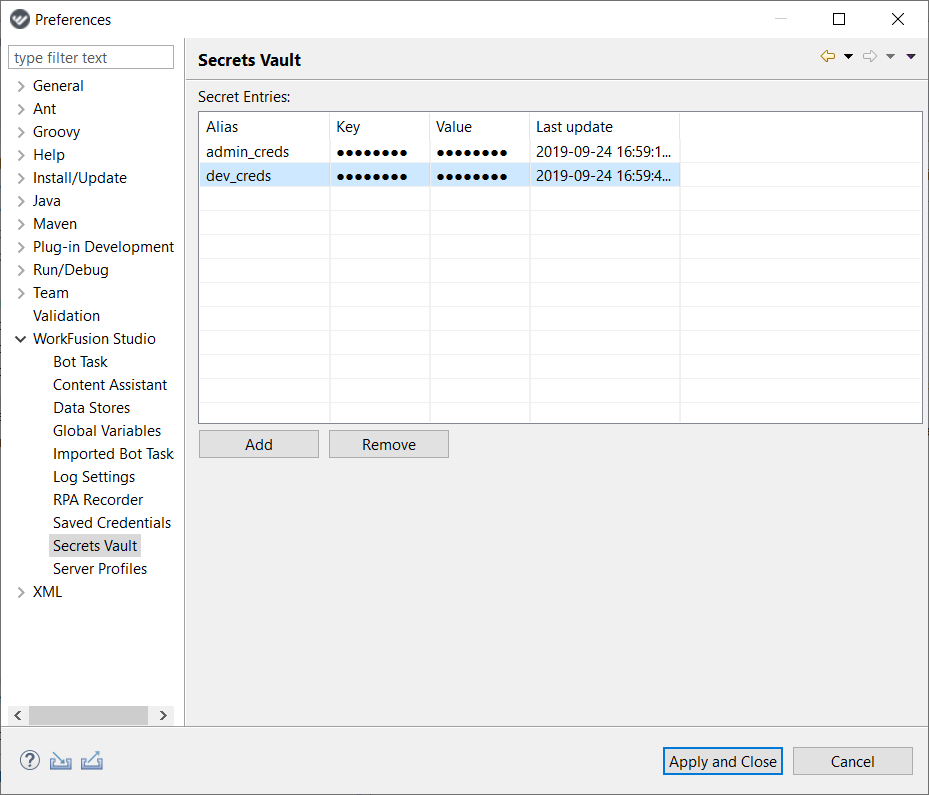Click the back navigation arrow icon
Viewport: 929px width, 795px height.
coord(828,56)
